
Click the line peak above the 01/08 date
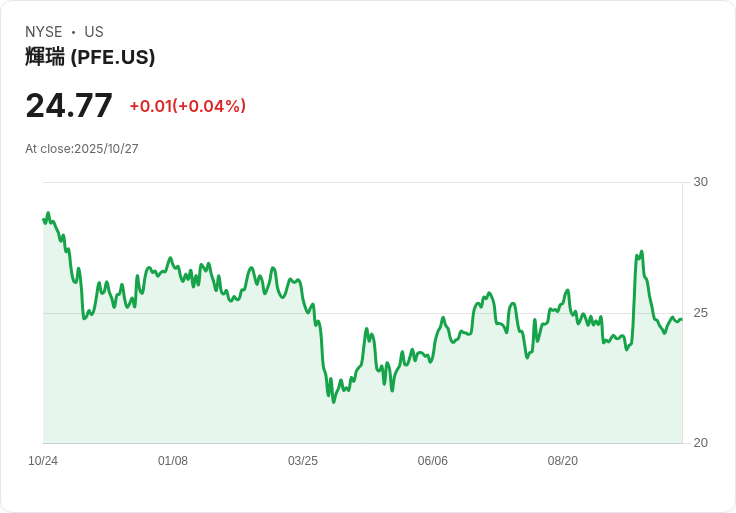[170, 258]
